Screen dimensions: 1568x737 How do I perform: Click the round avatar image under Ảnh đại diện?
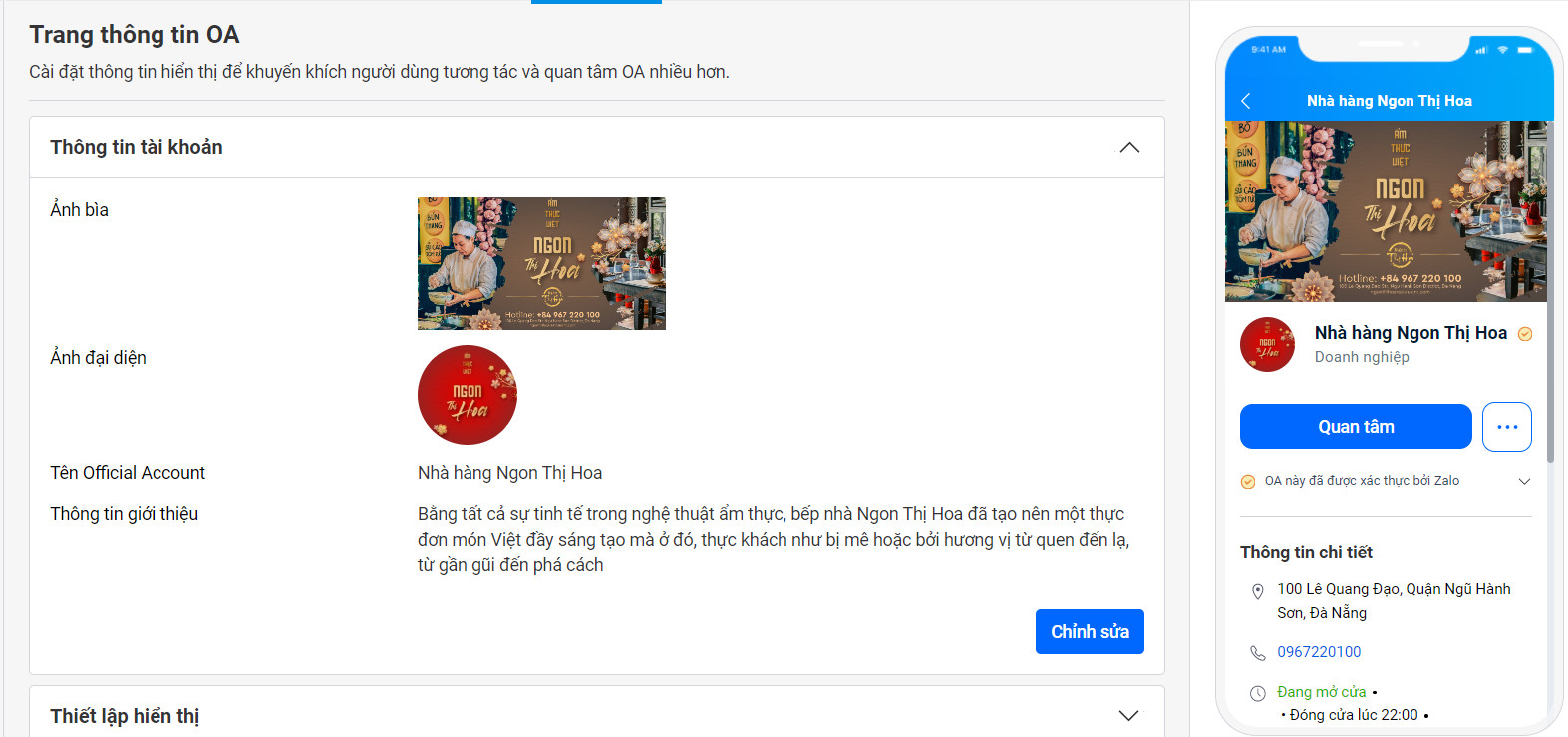(x=468, y=395)
